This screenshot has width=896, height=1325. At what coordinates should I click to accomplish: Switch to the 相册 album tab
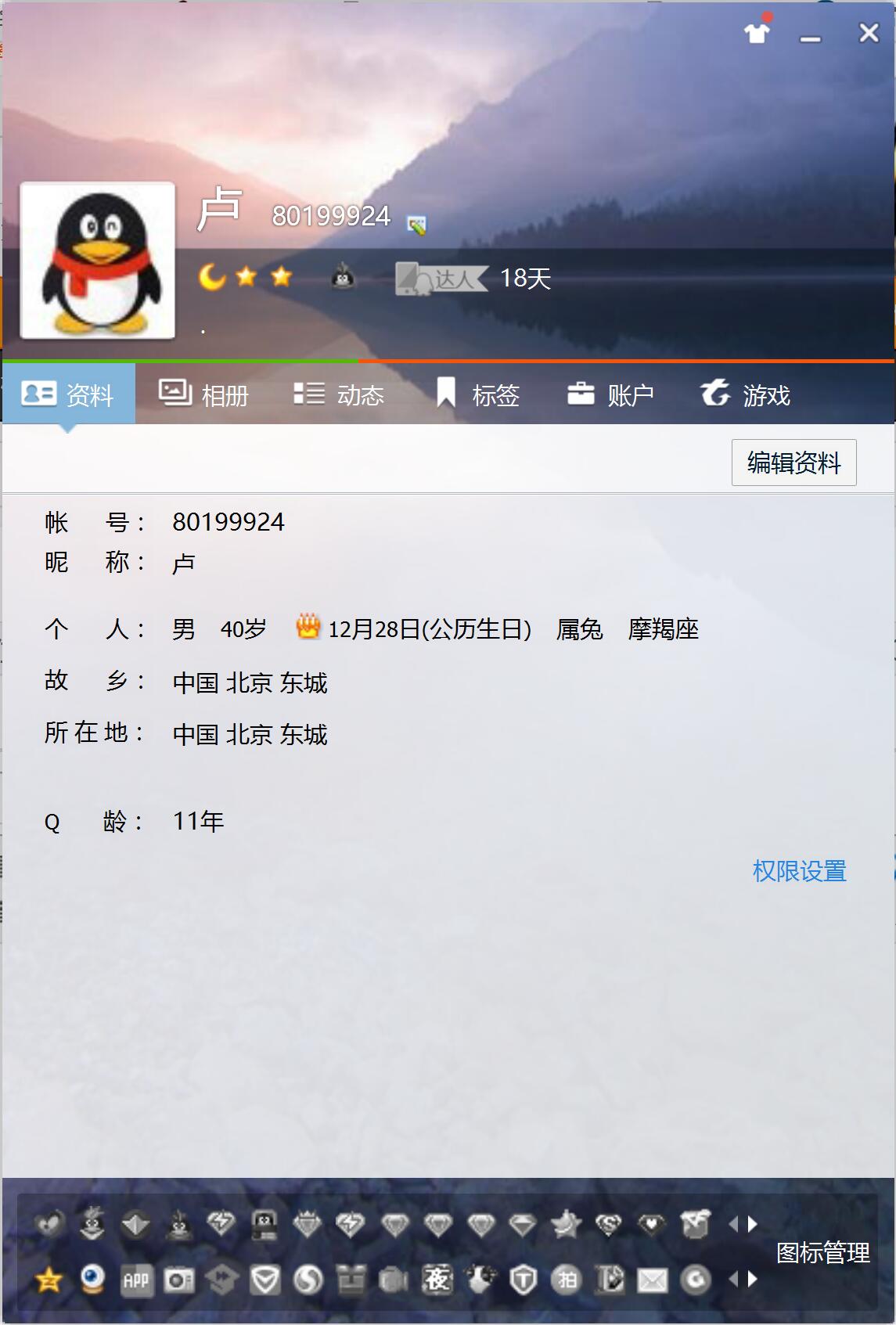203,394
